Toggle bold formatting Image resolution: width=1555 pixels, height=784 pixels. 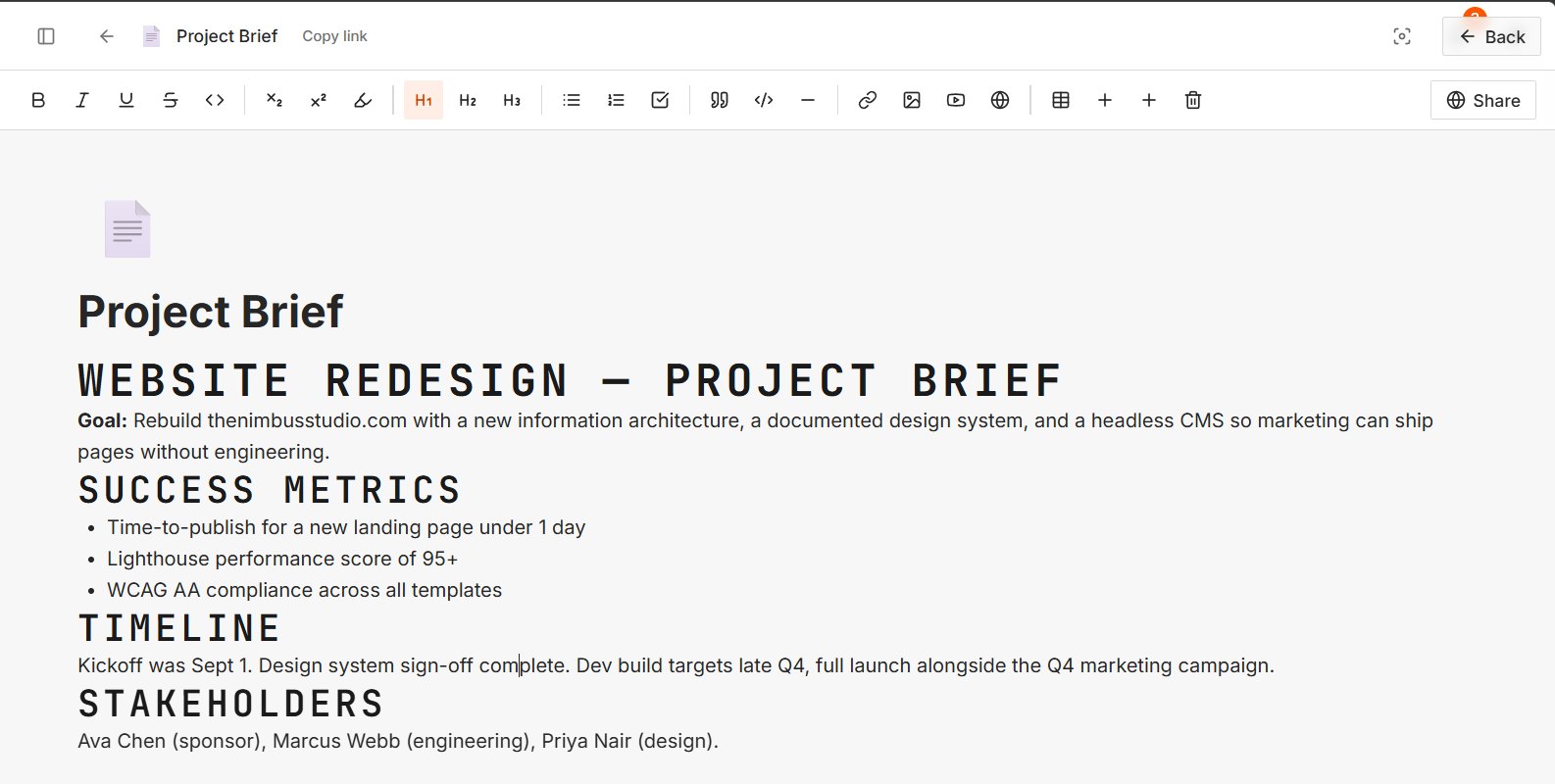[38, 100]
